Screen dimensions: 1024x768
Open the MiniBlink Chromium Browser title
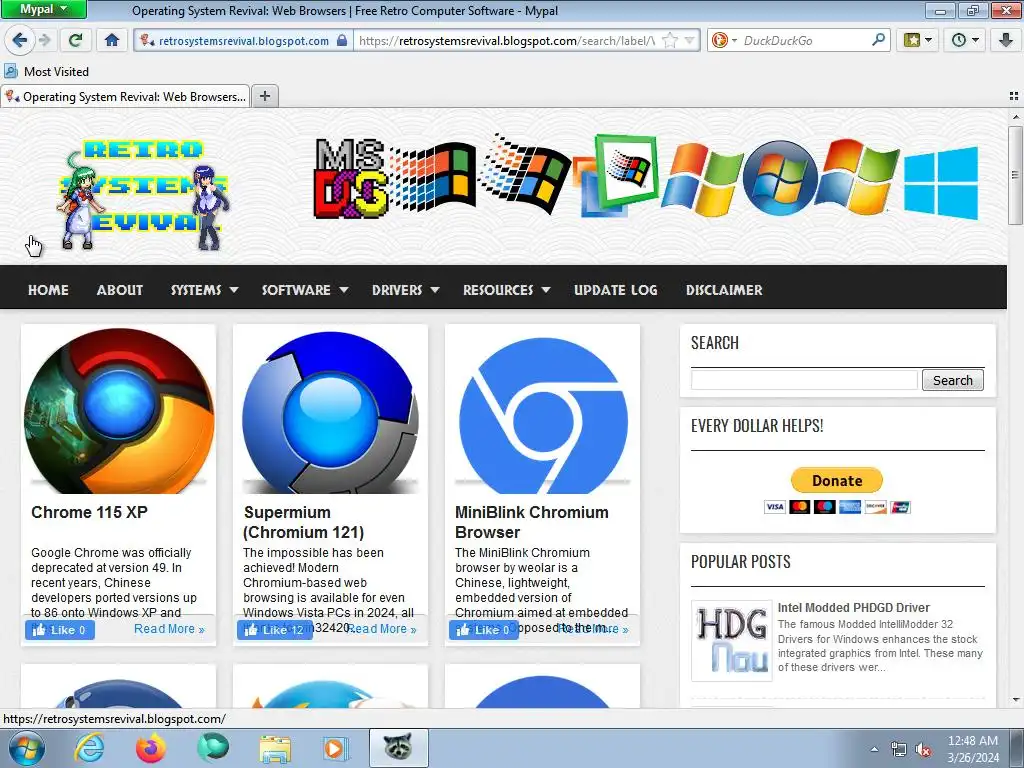tap(532, 522)
